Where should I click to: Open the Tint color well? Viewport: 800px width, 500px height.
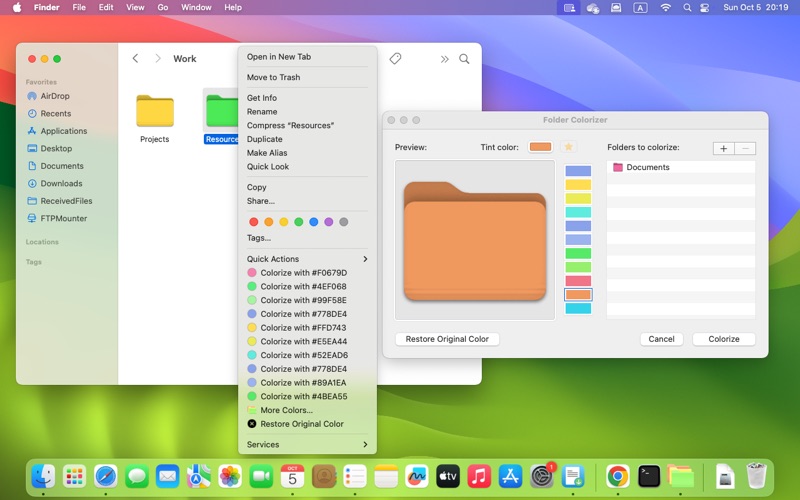coord(540,147)
